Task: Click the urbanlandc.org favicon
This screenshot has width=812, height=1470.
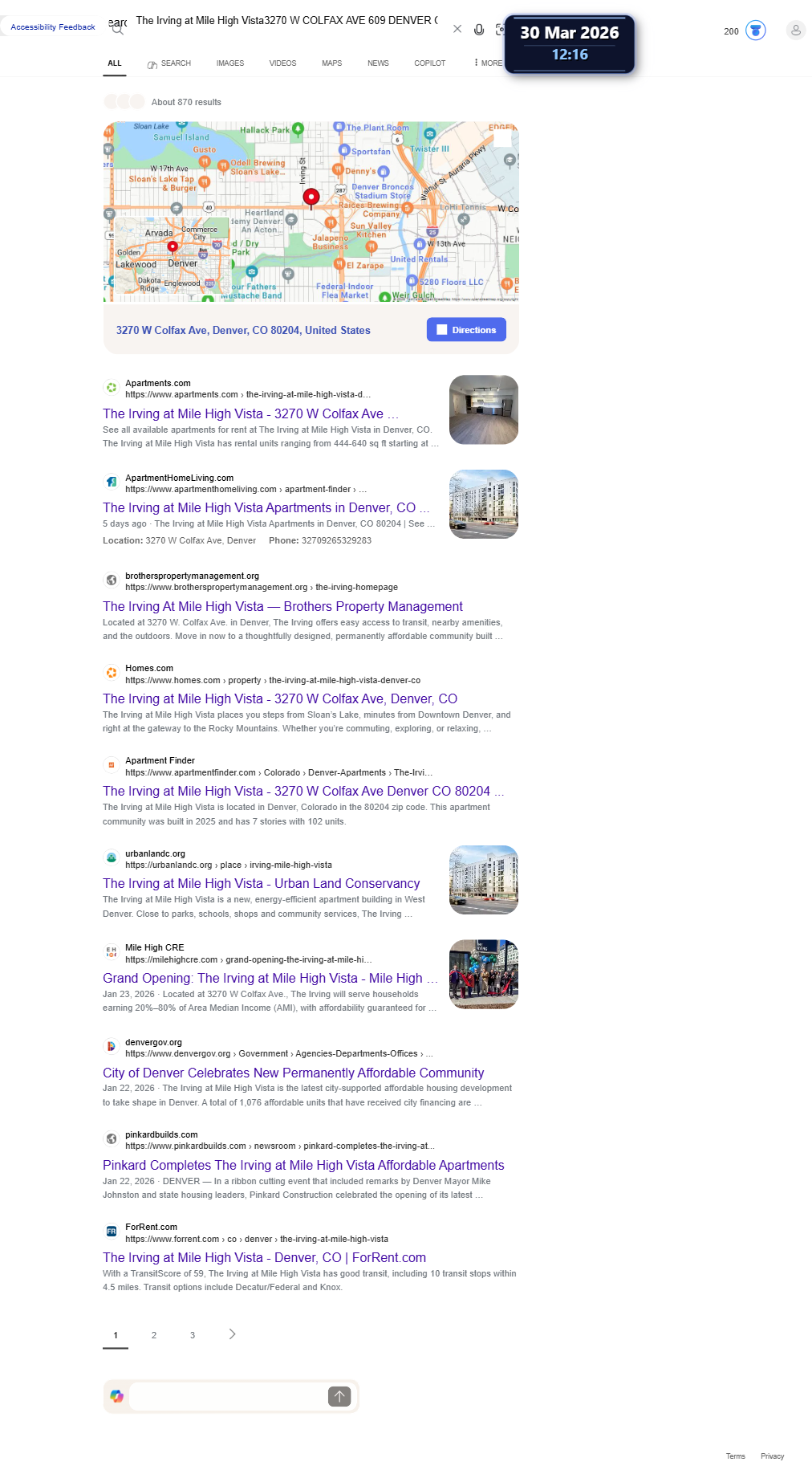Action: coord(112,857)
